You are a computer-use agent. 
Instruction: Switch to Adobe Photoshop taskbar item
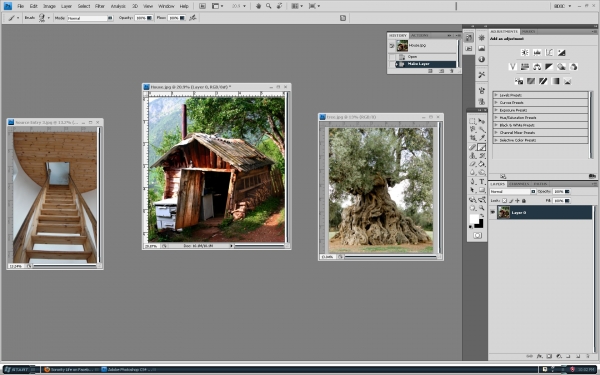[x=129, y=370]
